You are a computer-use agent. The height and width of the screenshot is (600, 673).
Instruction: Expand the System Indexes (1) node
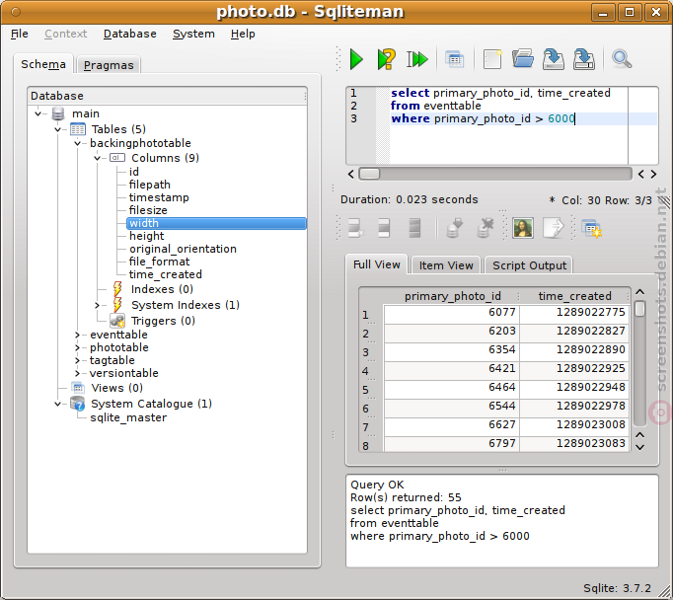point(97,305)
